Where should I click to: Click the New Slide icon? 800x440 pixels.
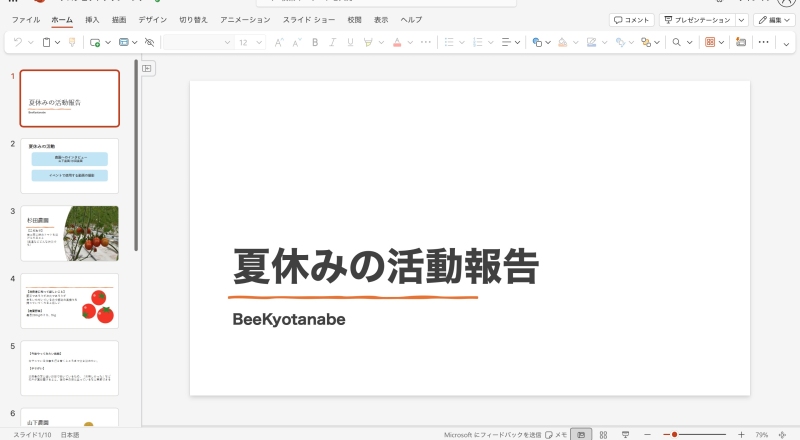[95, 42]
